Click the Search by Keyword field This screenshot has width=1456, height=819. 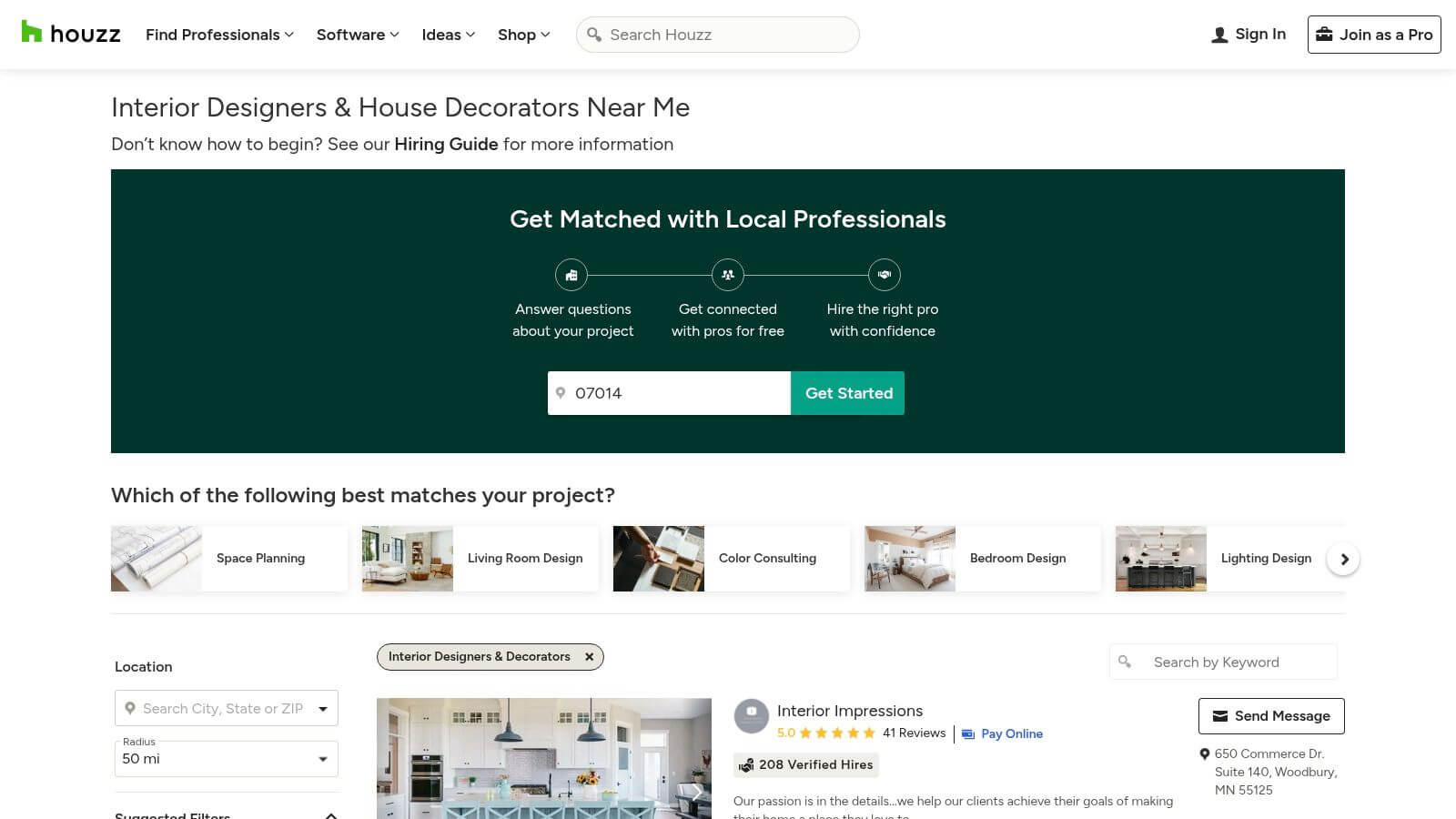1224,662
